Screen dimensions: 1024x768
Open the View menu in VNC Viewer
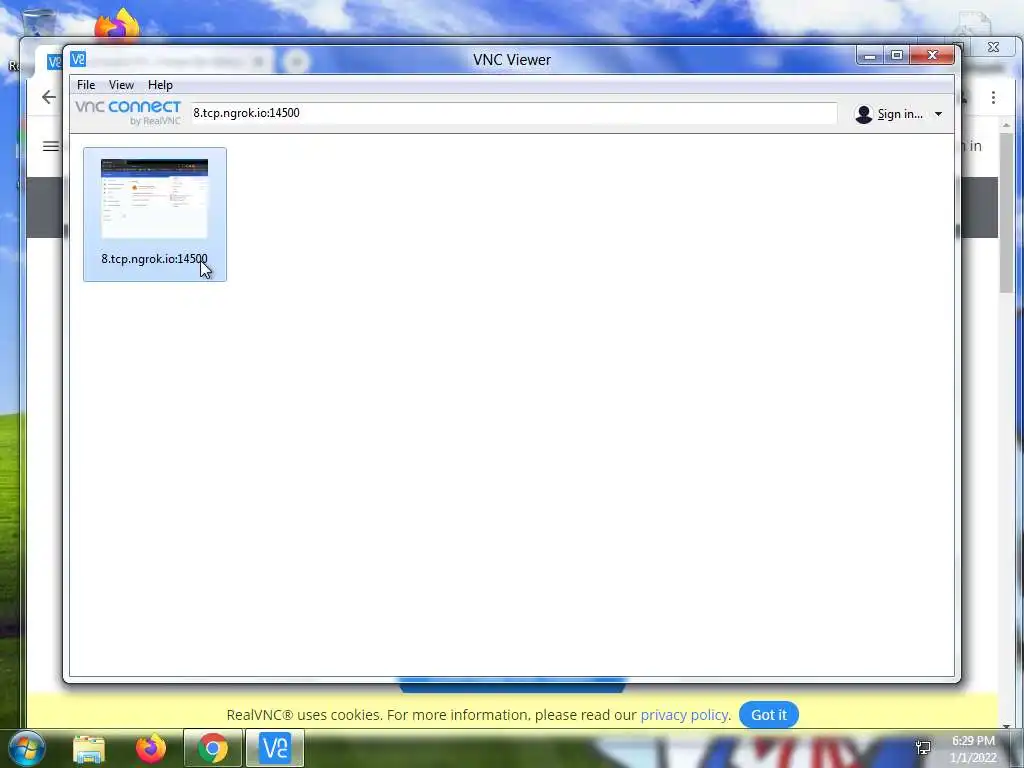[121, 85]
